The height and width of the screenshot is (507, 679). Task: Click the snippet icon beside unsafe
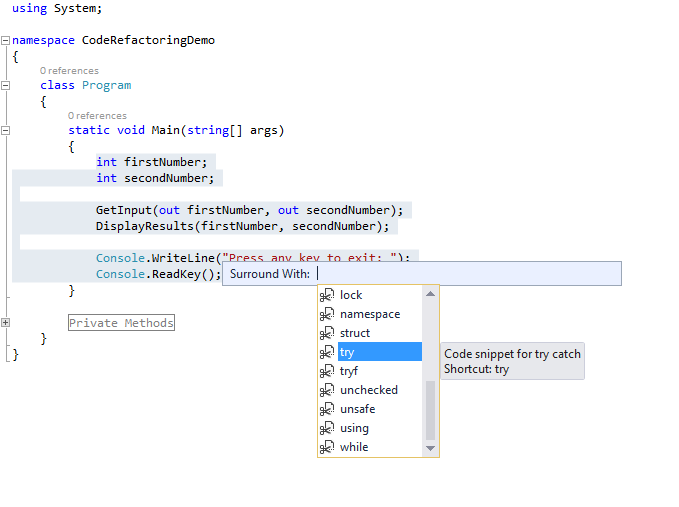(x=327, y=409)
